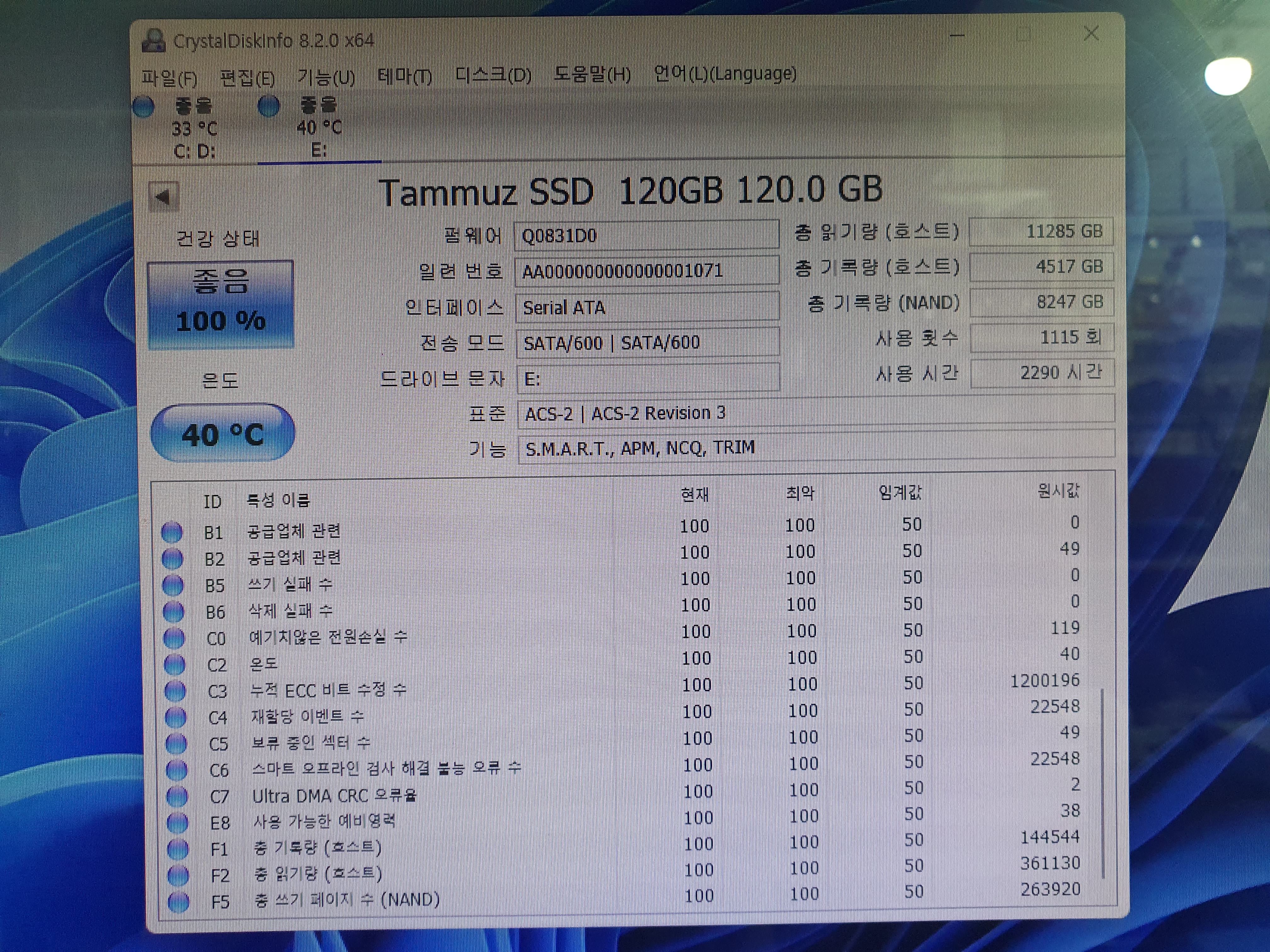Click the 현재 column header
This screenshot has height=952, width=1270.
click(x=695, y=495)
